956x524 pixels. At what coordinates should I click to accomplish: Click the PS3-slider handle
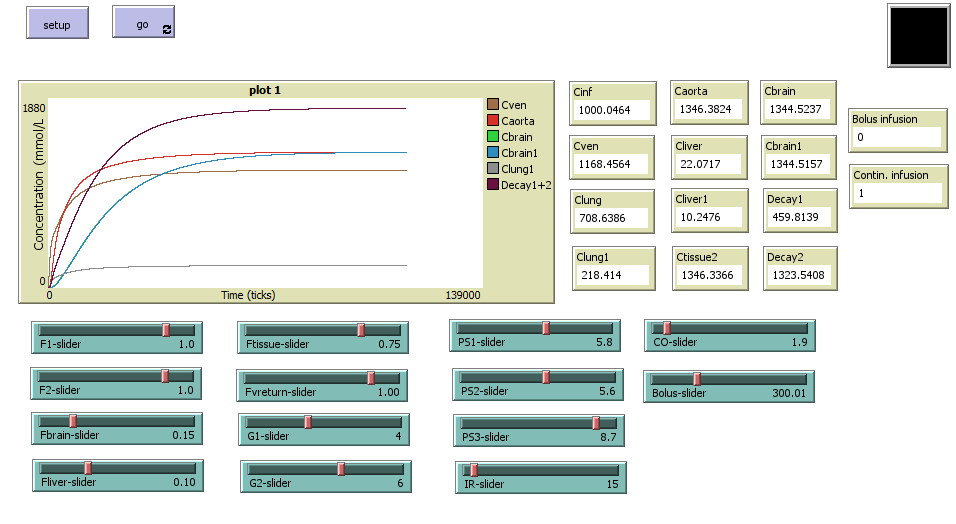click(x=596, y=423)
